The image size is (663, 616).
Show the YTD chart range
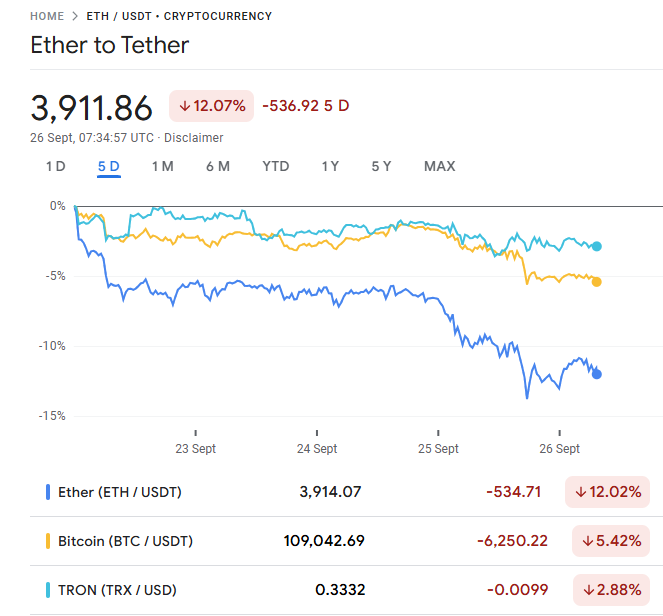tap(275, 166)
